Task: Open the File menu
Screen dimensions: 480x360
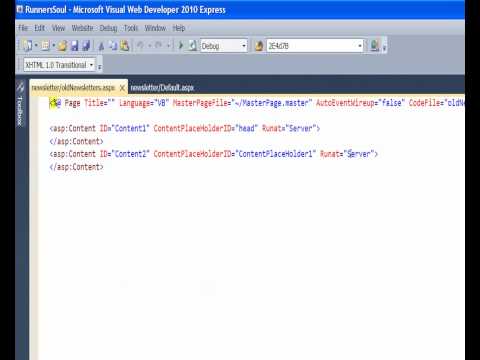Action: (x=23, y=28)
